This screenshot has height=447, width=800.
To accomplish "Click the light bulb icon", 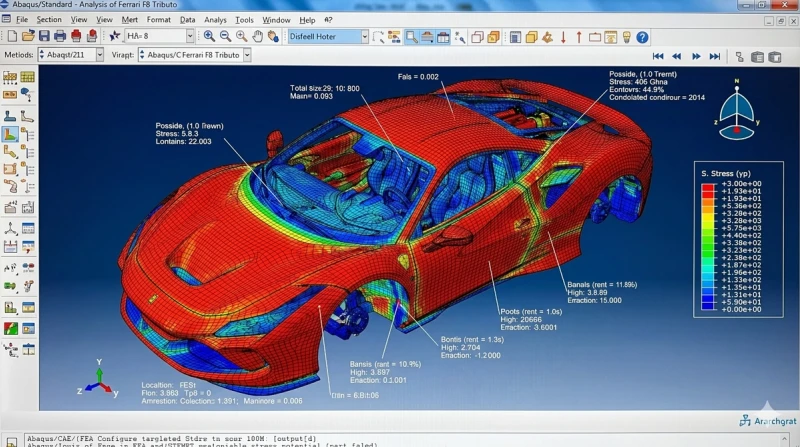I will coord(627,37).
